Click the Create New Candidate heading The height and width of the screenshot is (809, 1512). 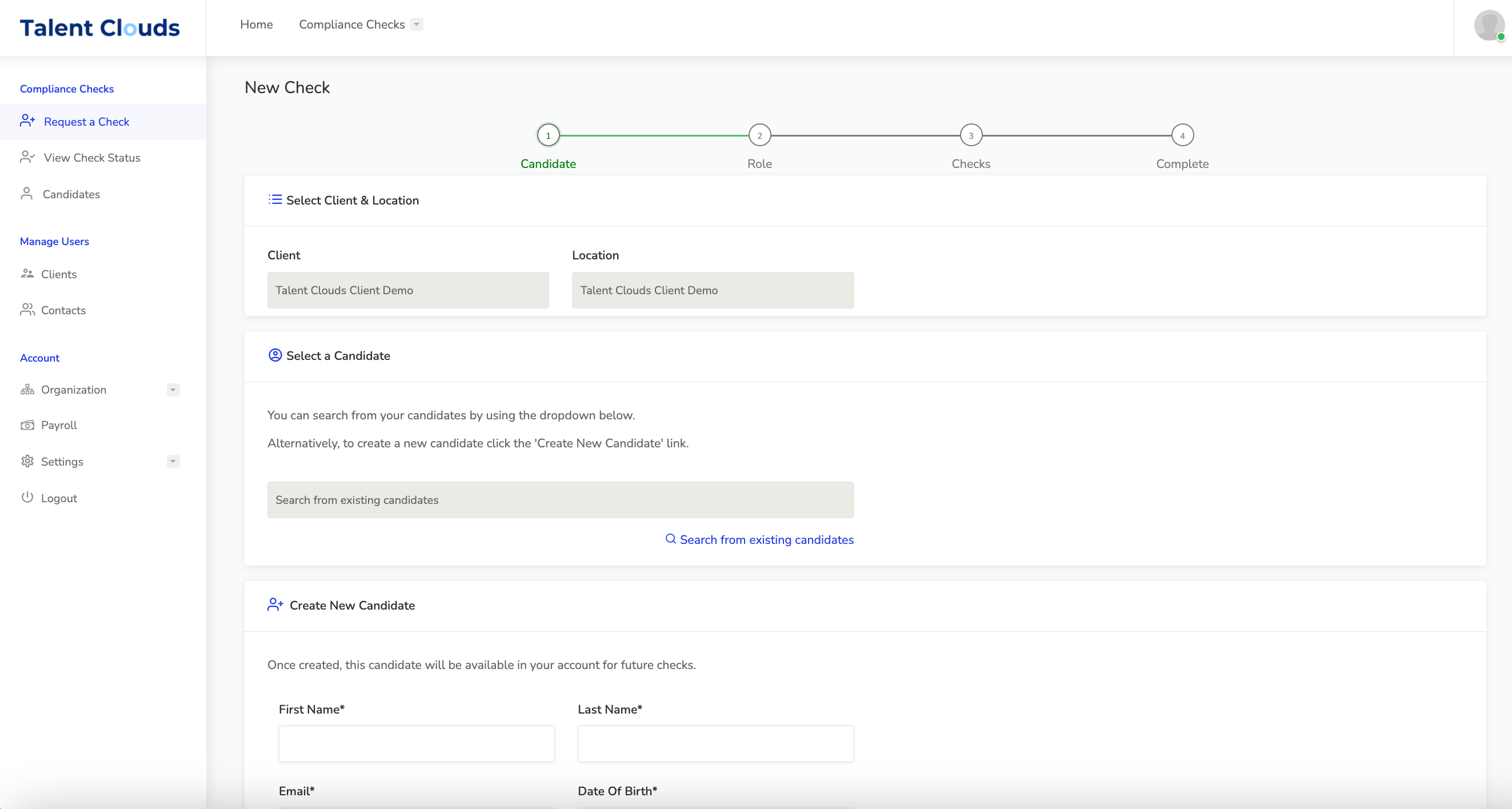(352, 605)
